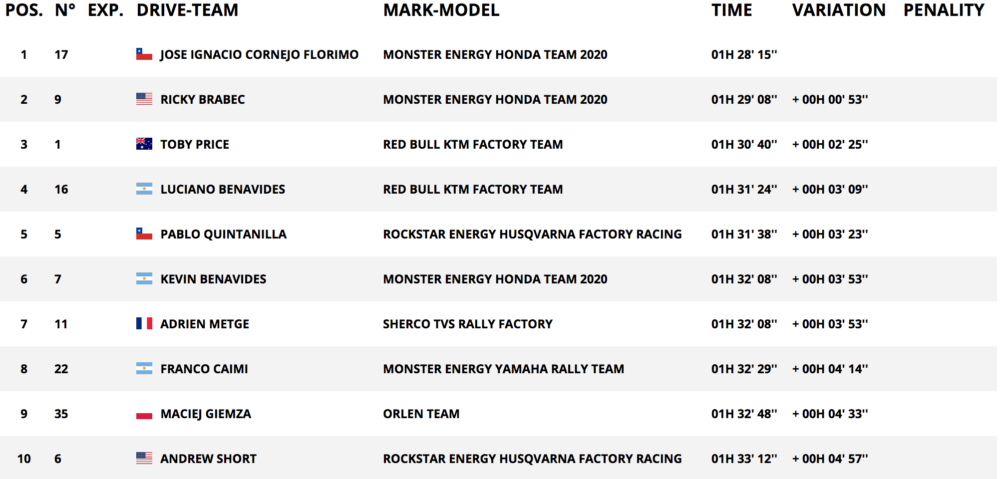Open rider Pablo Quintanilla's name
This screenshot has height=479, width=1000.
click(223, 234)
